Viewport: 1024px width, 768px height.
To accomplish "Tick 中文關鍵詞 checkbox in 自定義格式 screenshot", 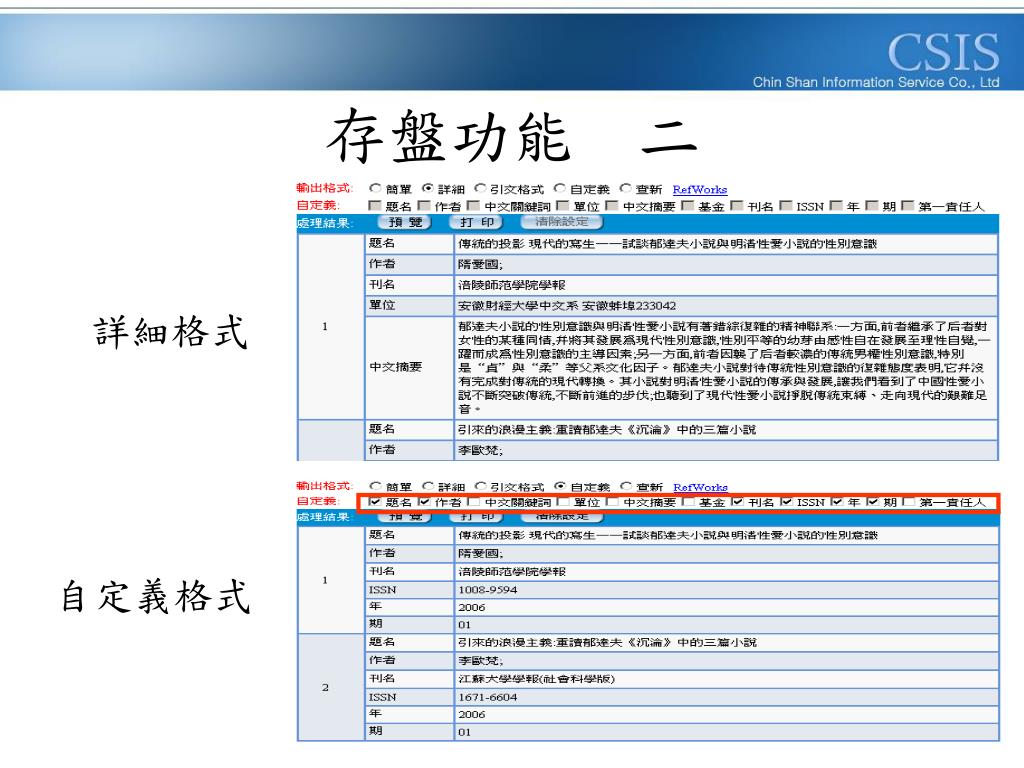I will [474, 502].
